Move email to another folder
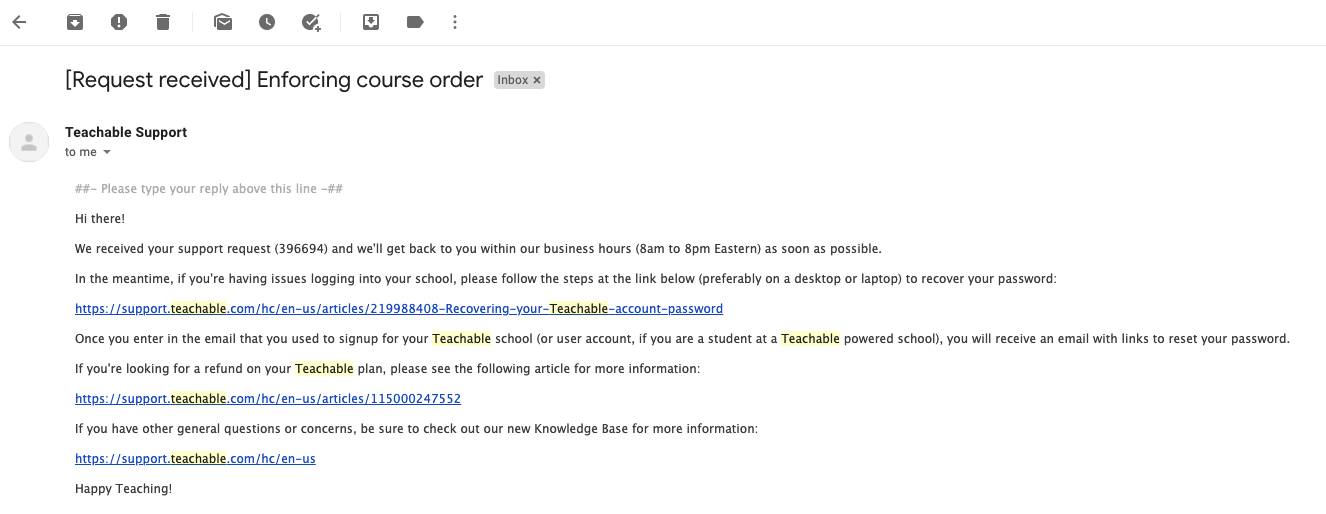The image size is (1326, 514). point(371,22)
